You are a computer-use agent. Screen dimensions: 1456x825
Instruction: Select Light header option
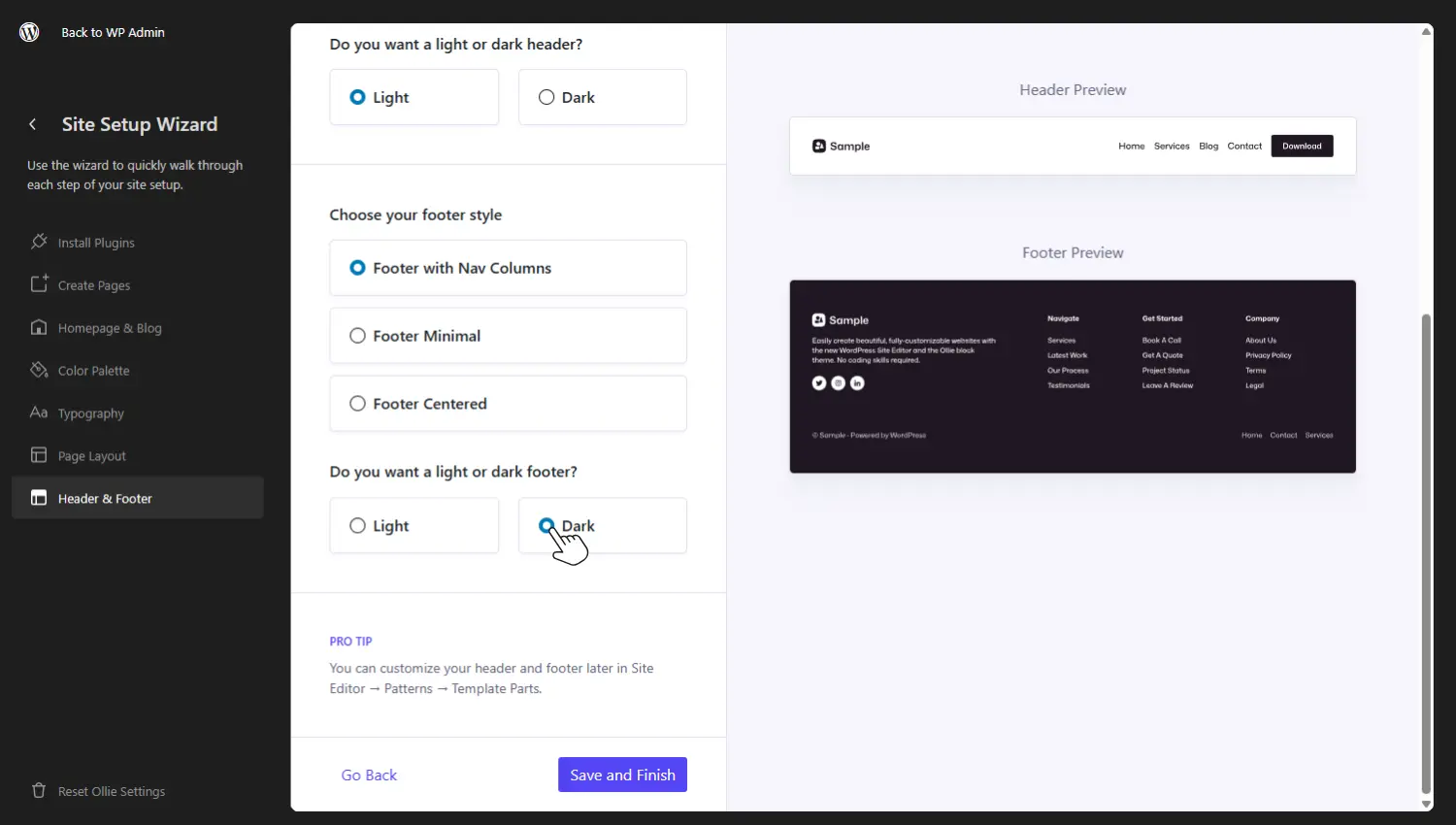click(414, 97)
